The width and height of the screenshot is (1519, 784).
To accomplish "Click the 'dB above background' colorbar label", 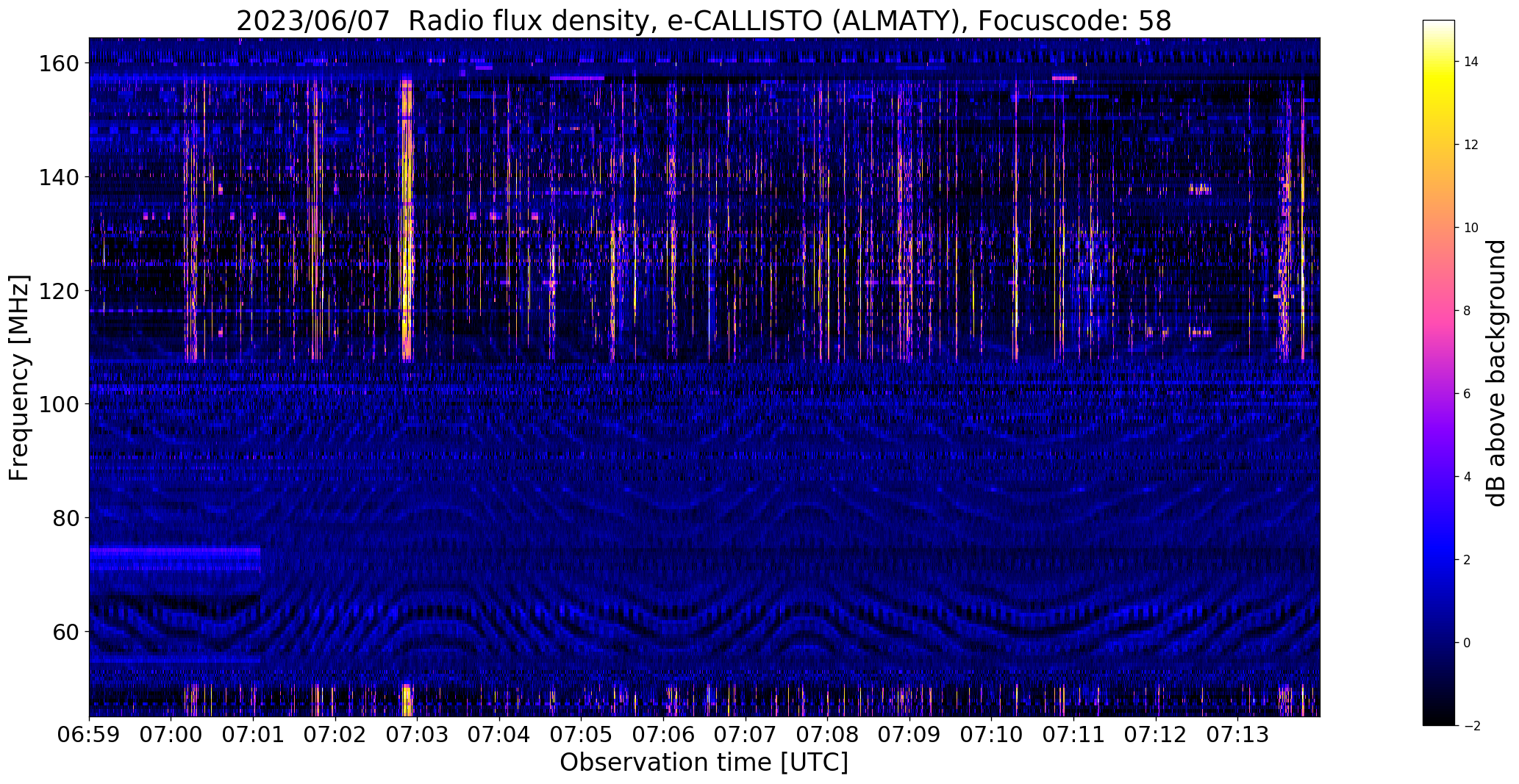I will tap(1495, 373).
